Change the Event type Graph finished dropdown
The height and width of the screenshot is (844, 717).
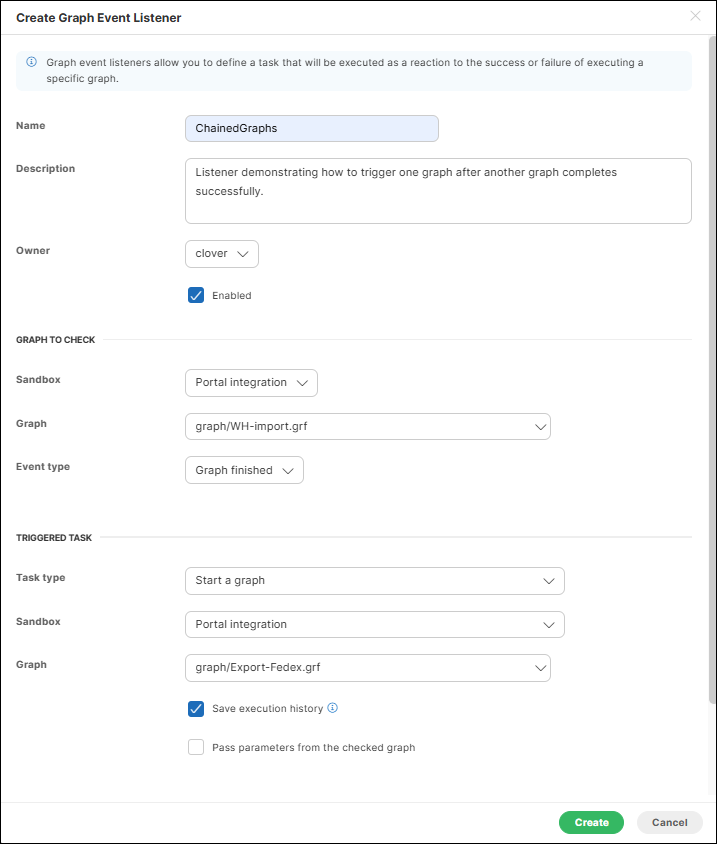click(x=244, y=470)
